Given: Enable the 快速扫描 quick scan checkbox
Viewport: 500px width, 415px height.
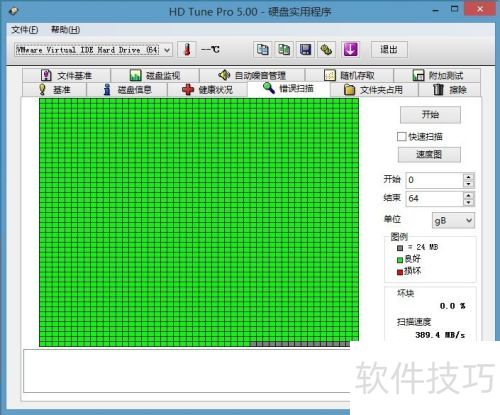Looking at the screenshot, I should coord(402,137).
